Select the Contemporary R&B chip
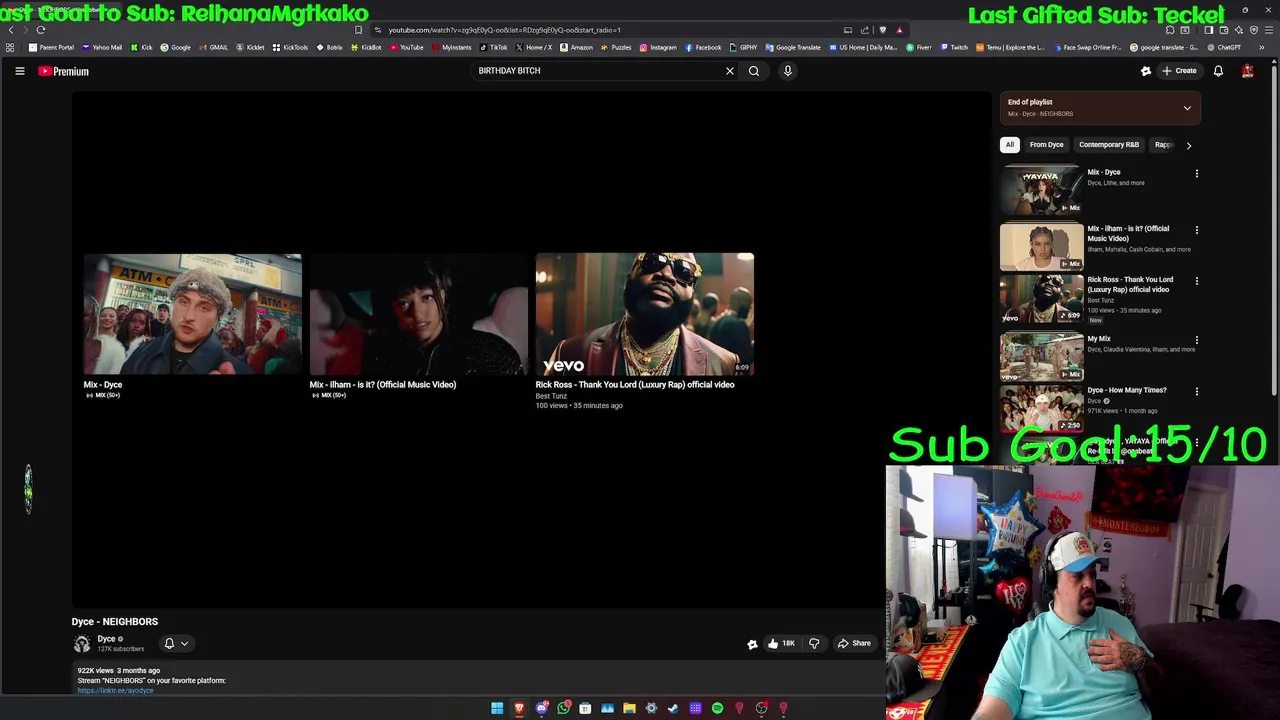 click(x=1109, y=145)
